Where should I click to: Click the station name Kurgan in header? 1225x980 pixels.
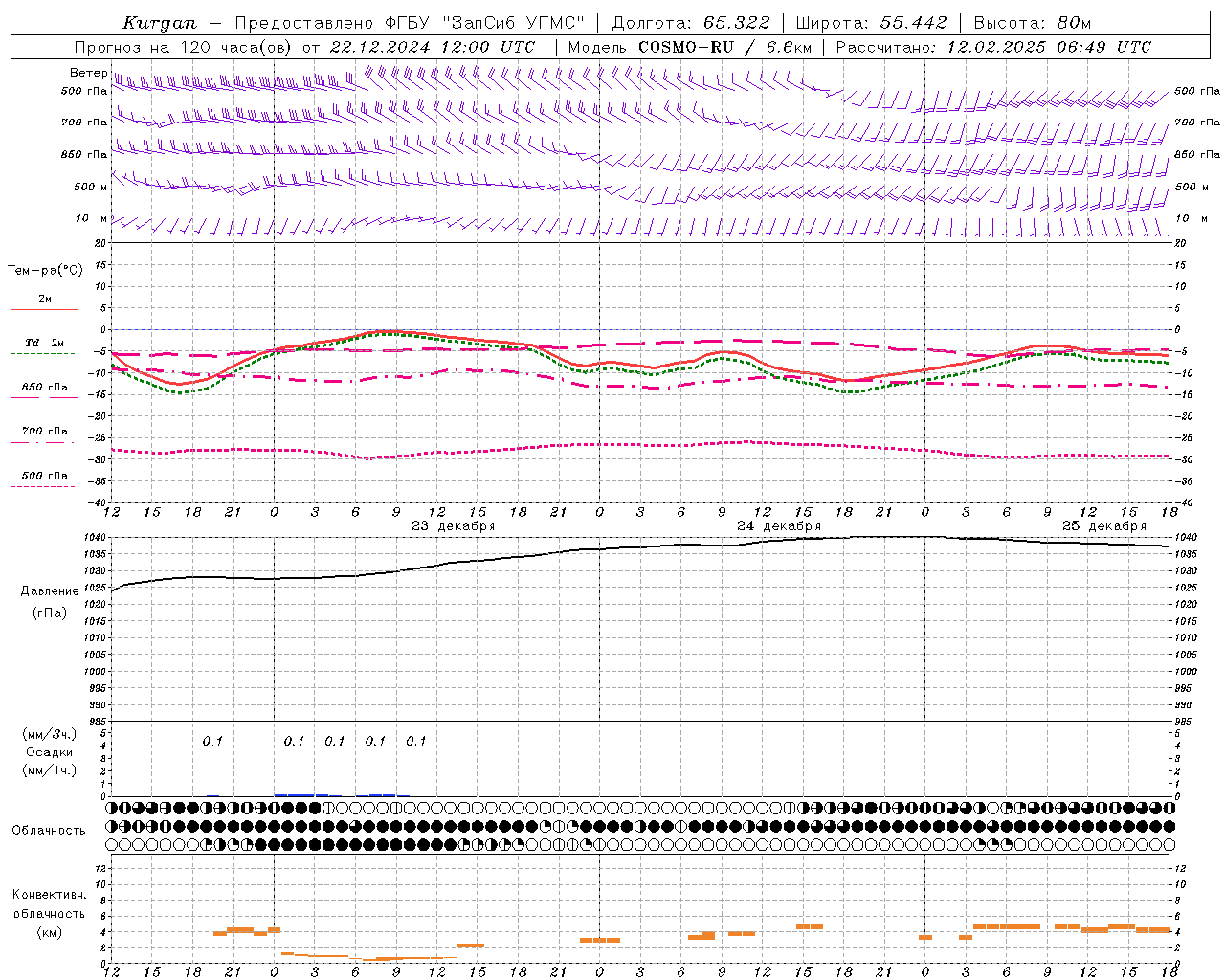point(160,23)
